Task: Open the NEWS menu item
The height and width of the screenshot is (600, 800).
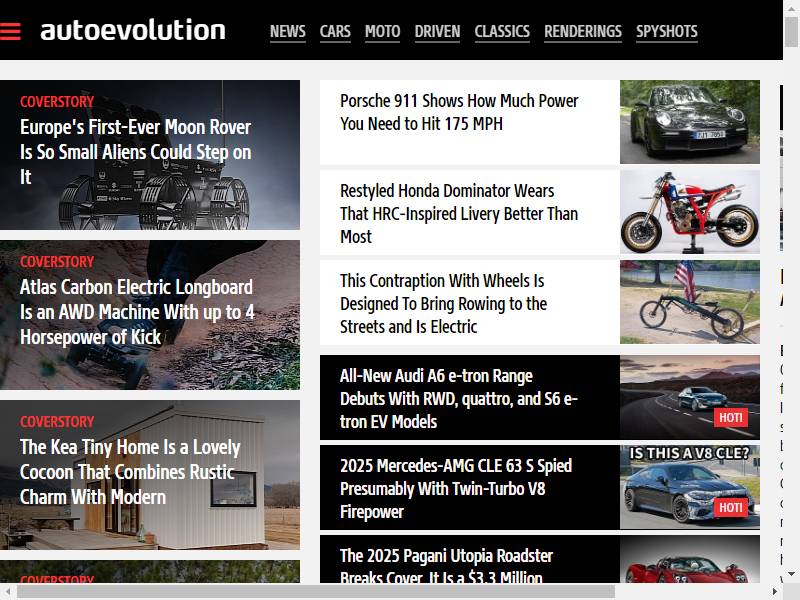Action: [288, 32]
